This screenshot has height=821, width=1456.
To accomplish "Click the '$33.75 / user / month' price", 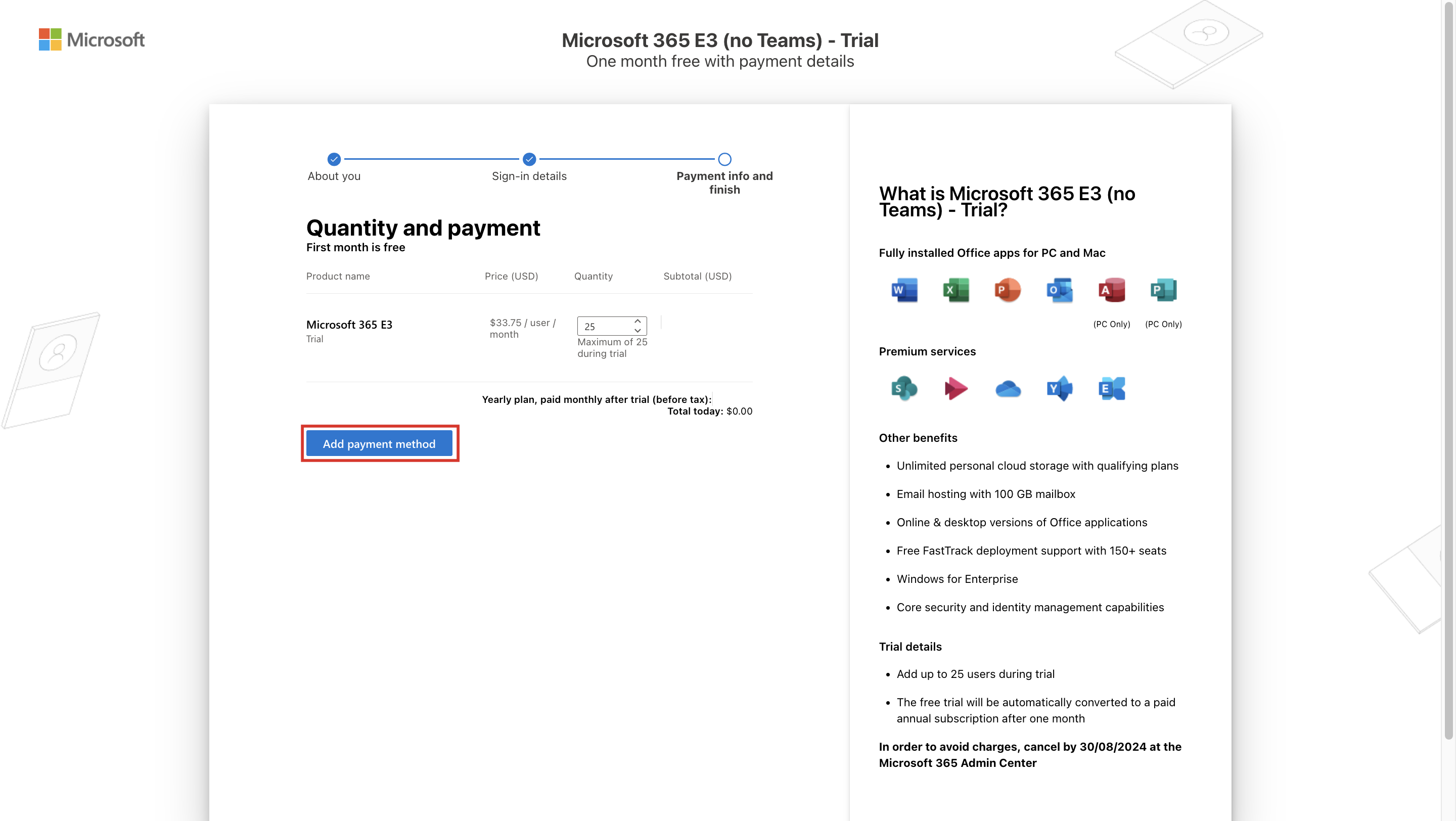I will tap(523, 328).
